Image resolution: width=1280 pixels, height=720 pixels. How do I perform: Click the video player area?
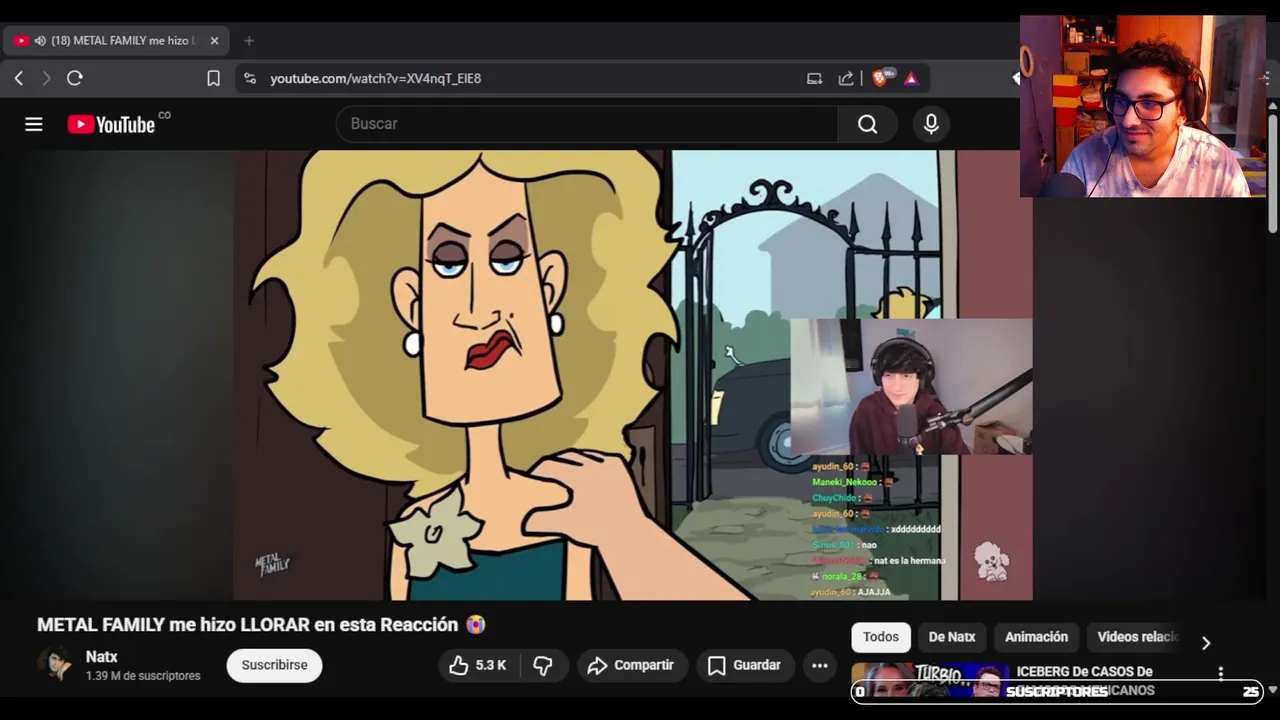(x=633, y=375)
